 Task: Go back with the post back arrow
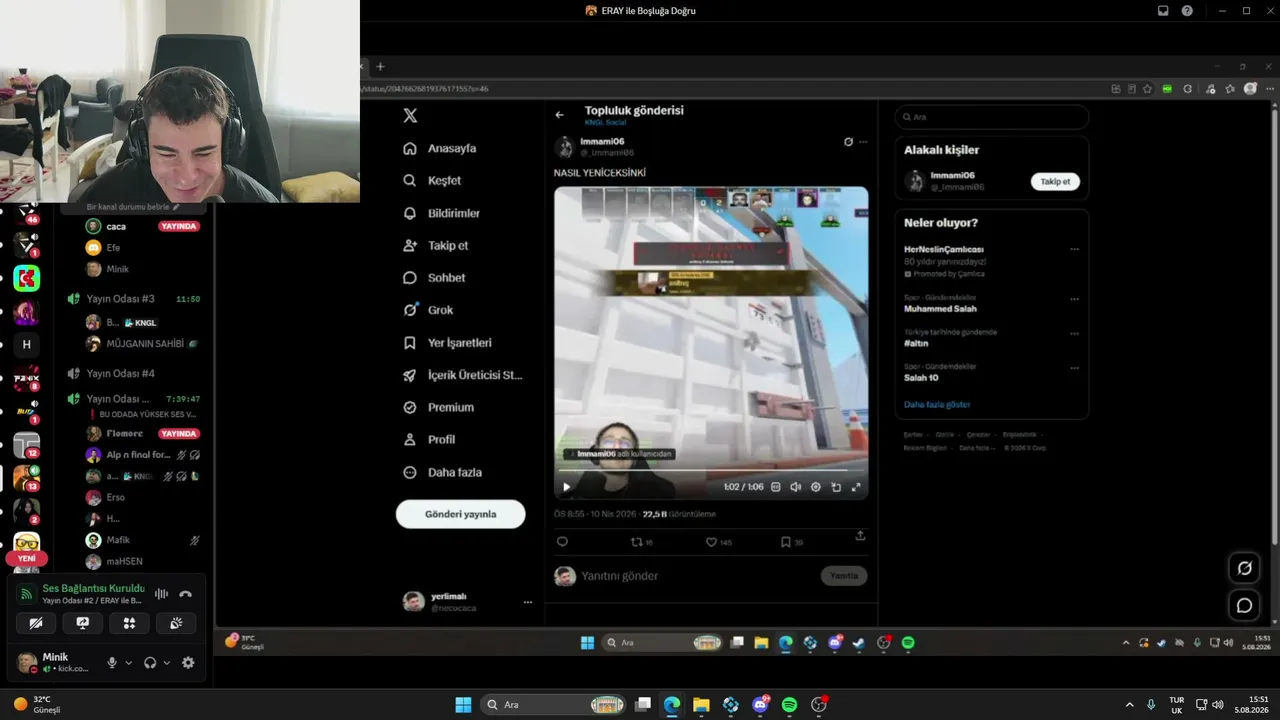coord(560,115)
